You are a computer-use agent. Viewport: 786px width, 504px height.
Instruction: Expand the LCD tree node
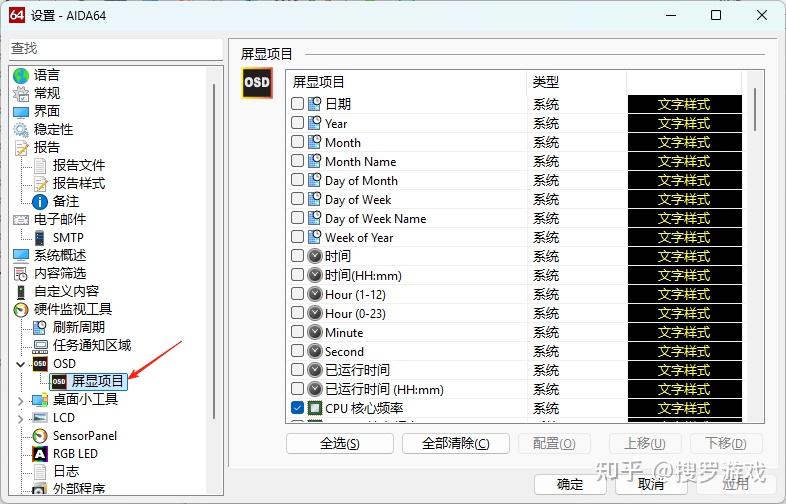click(x=21, y=419)
